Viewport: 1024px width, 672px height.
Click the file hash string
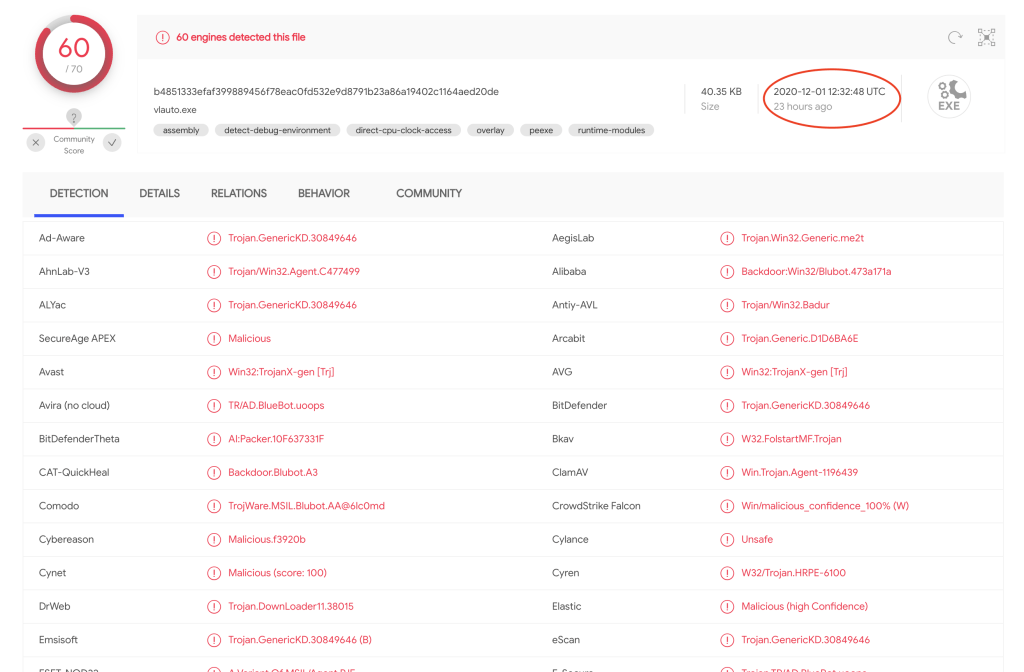(326, 91)
